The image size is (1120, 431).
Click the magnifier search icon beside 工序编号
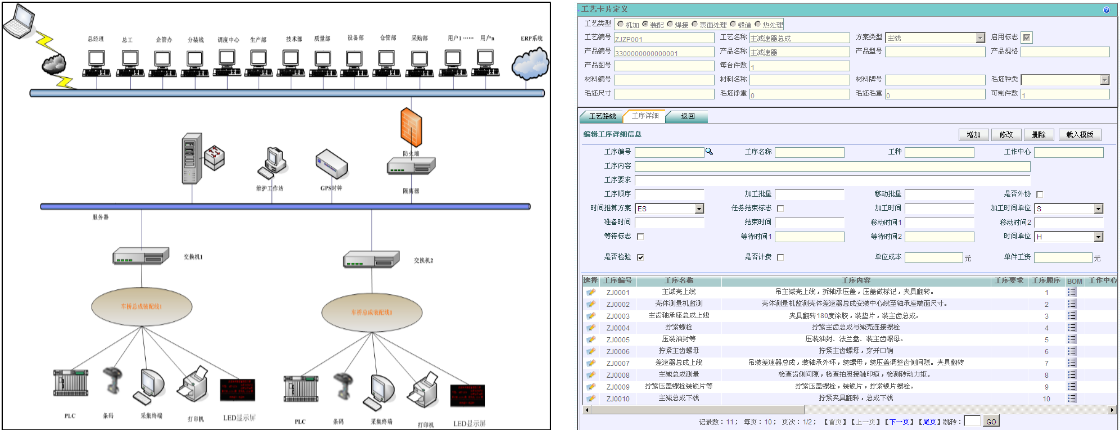click(x=710, y=152)
